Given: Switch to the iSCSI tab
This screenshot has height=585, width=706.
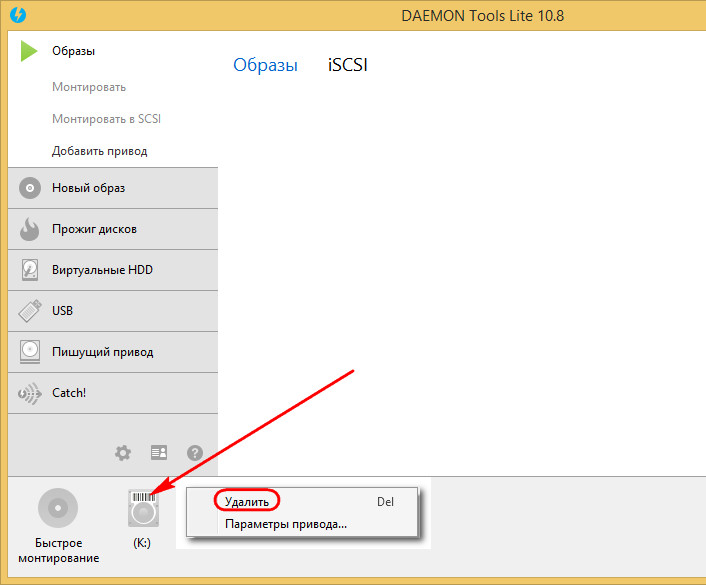Looking at the screenshot, I should point(348,65).
